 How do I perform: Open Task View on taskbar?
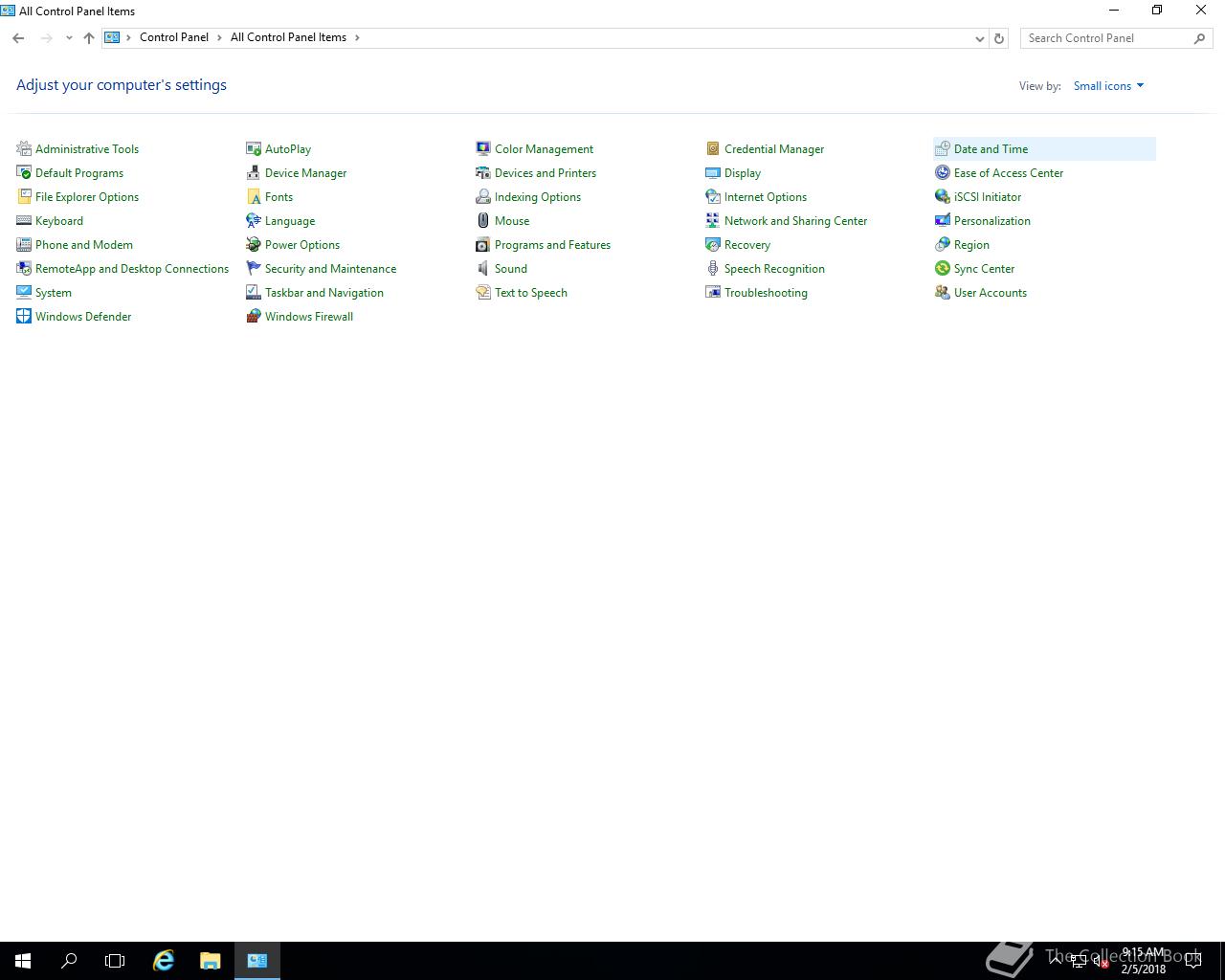[x=115, y=961]
